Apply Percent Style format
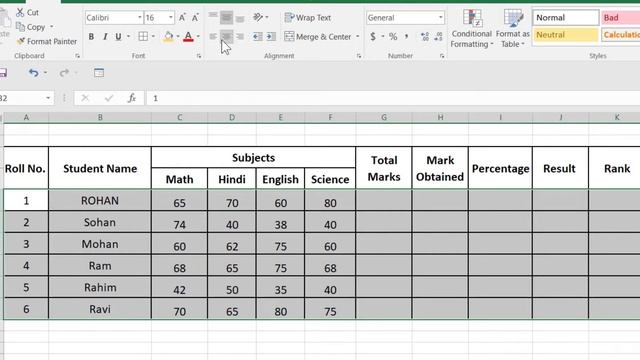This screenshot has height=360, width=640. click(x=393, y=37)
